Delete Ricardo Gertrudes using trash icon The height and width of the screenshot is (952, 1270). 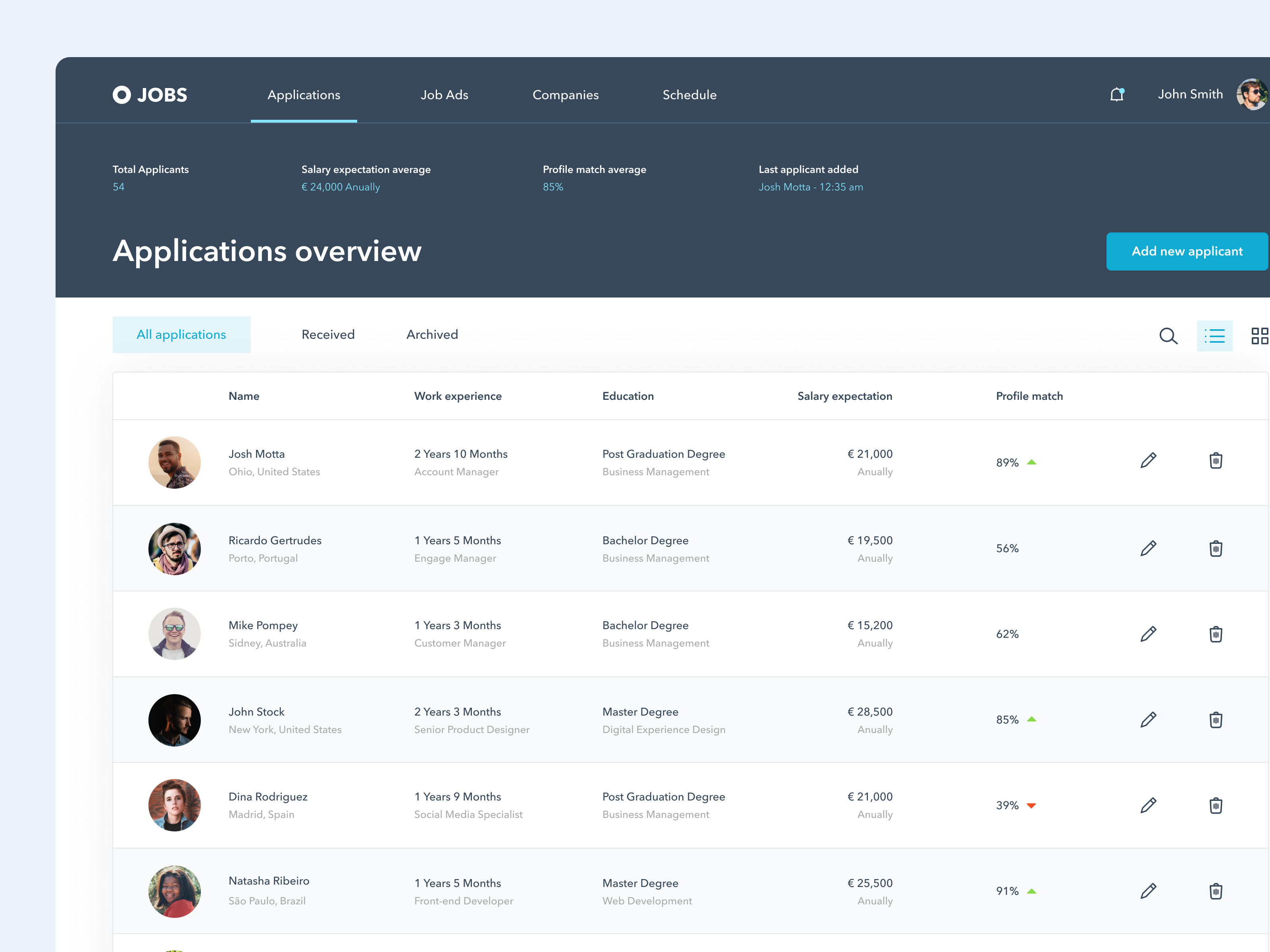(1216, 549)
